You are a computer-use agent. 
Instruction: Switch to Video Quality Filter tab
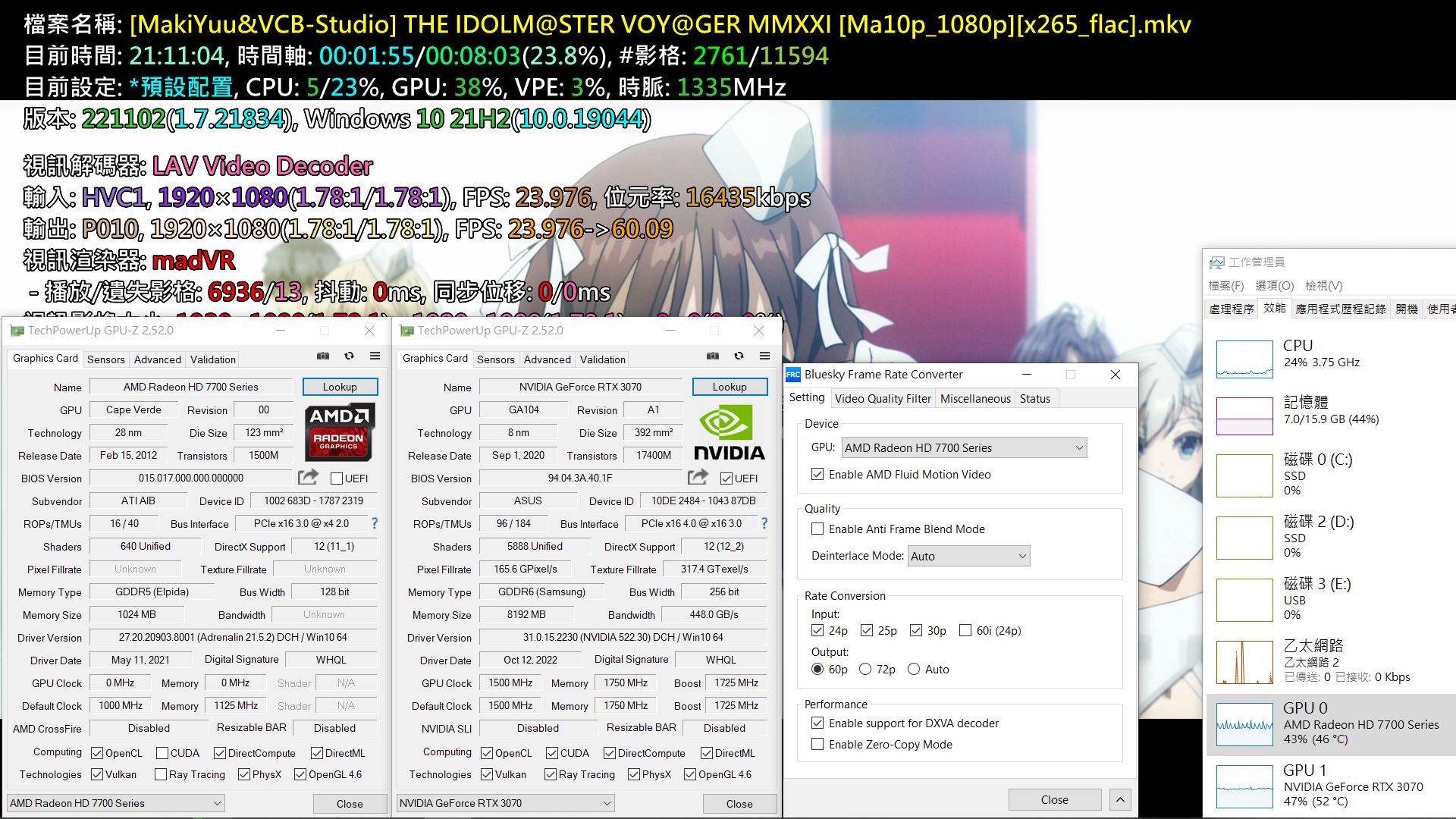click(x=882, y=398)
